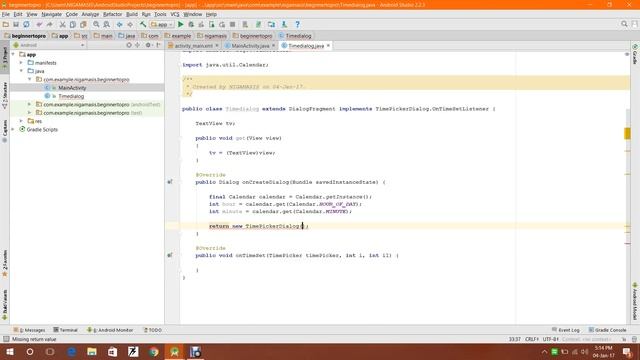Viewport: 640px width, 360px height.
Task: Open the app run configuration dropdown
Action: [162, 24]
